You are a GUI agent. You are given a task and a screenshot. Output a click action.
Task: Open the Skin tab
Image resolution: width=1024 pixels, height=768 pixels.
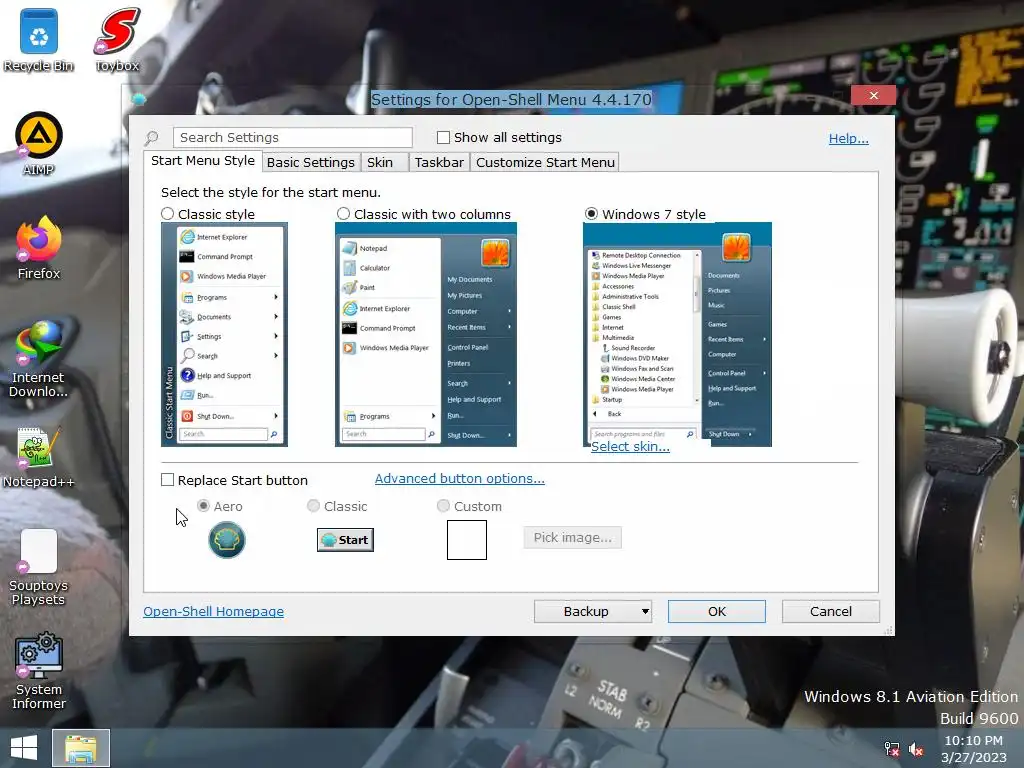380,163
